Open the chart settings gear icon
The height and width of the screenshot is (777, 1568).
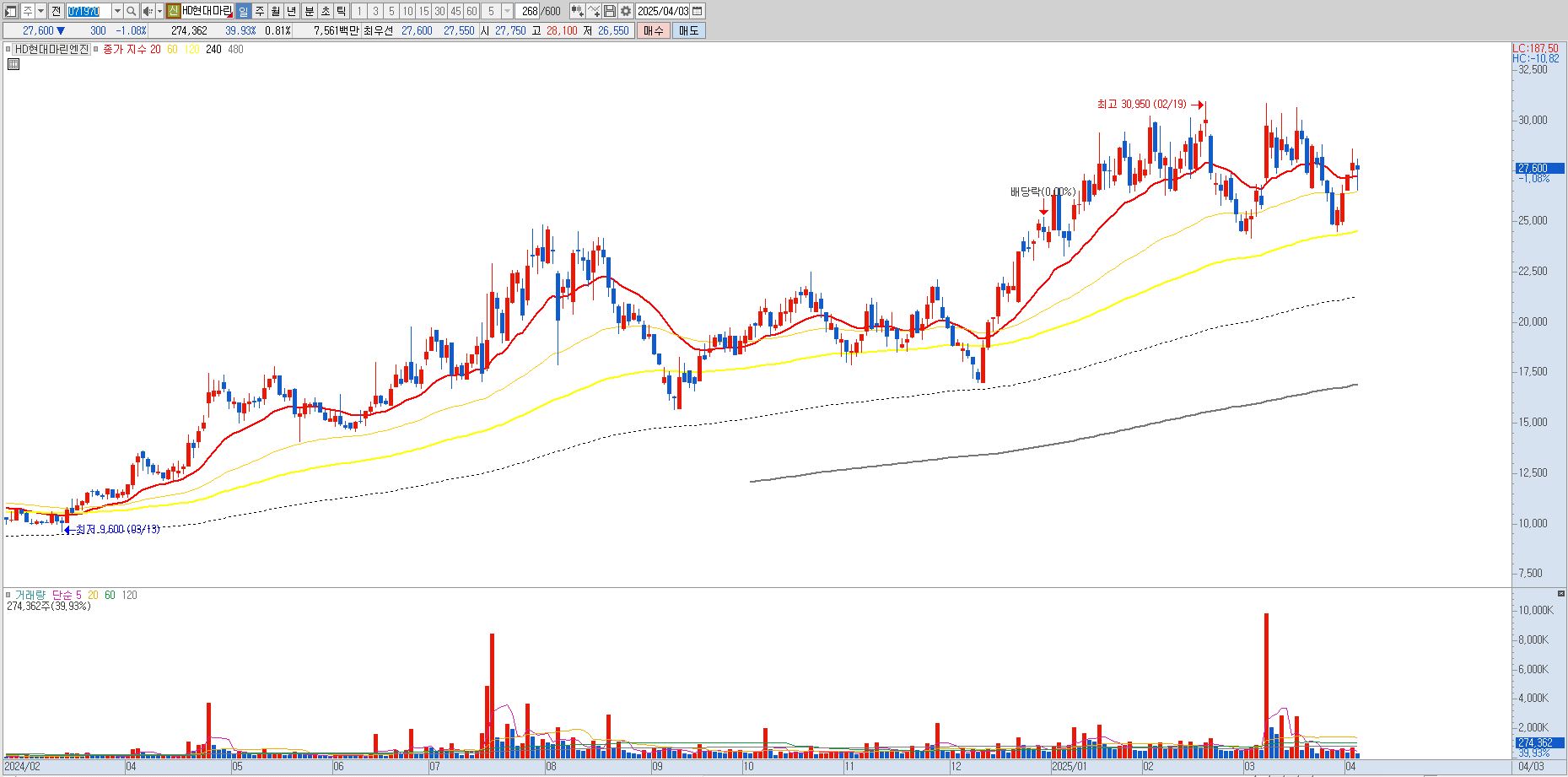[626, 11]
